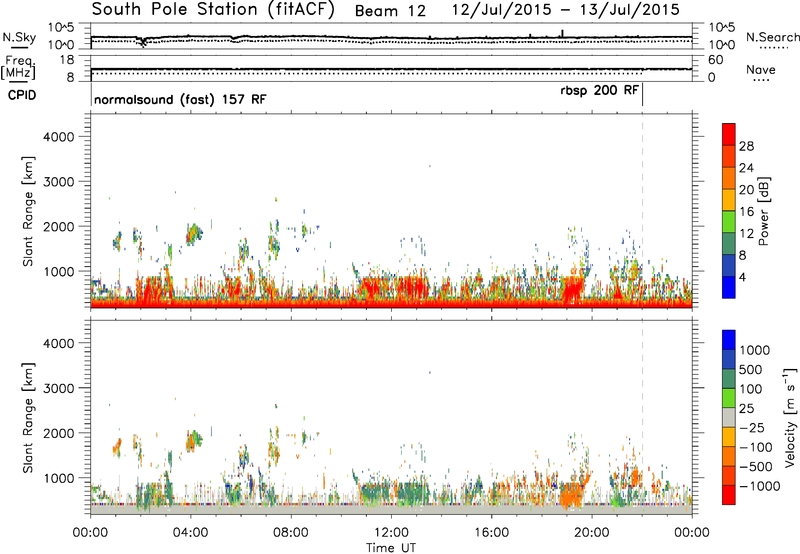This screenshot has width=800, height=554.
Task: Pick the Power color bar segment between 20 and 24
Action: [x=729, y=178]
